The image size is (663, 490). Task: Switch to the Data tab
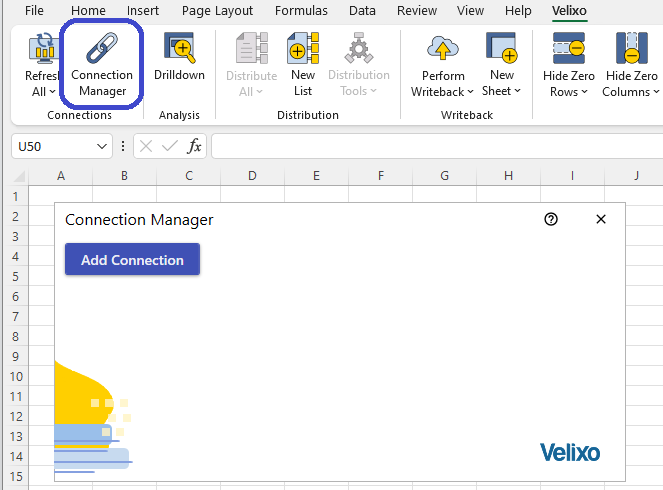(362, 11)
